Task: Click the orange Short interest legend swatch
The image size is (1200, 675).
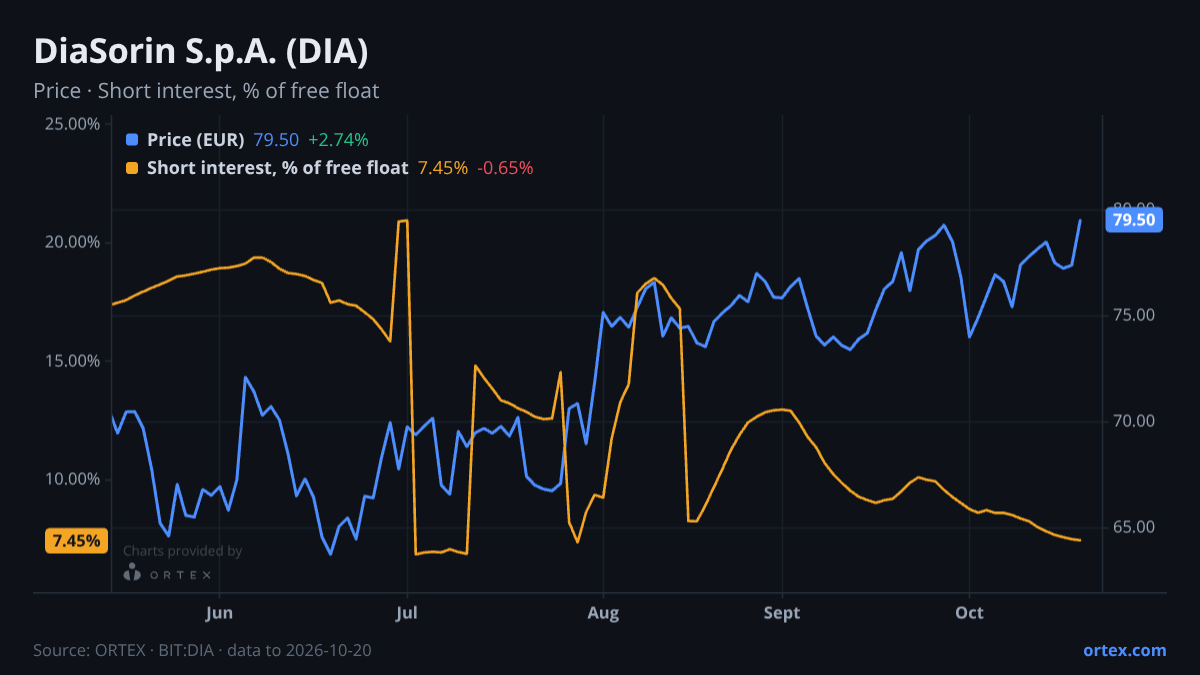Action: pyautogui.click(x=132, y=168)
